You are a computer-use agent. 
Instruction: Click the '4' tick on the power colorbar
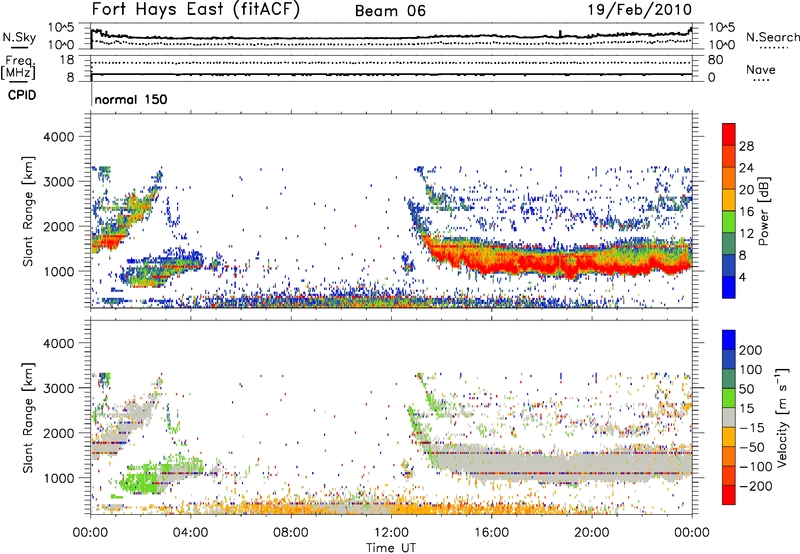[x=742, y=277]
